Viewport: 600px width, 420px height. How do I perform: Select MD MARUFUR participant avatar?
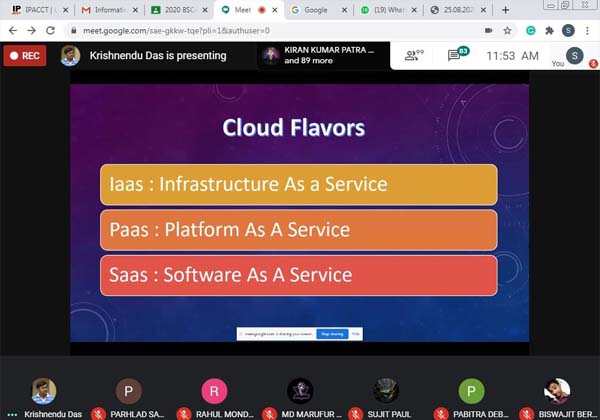point(300,391)
